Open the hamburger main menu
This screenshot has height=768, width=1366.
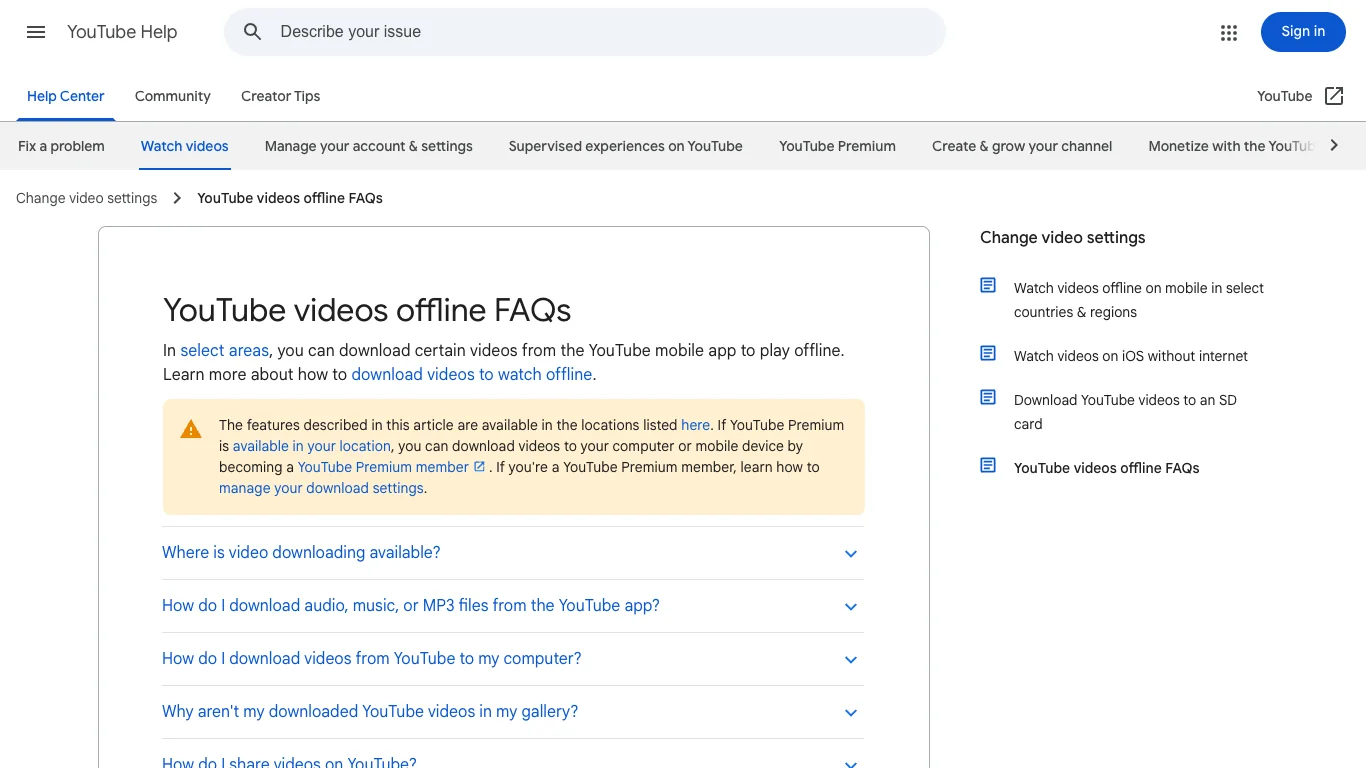pyautogui.click(x=36, y=32)
